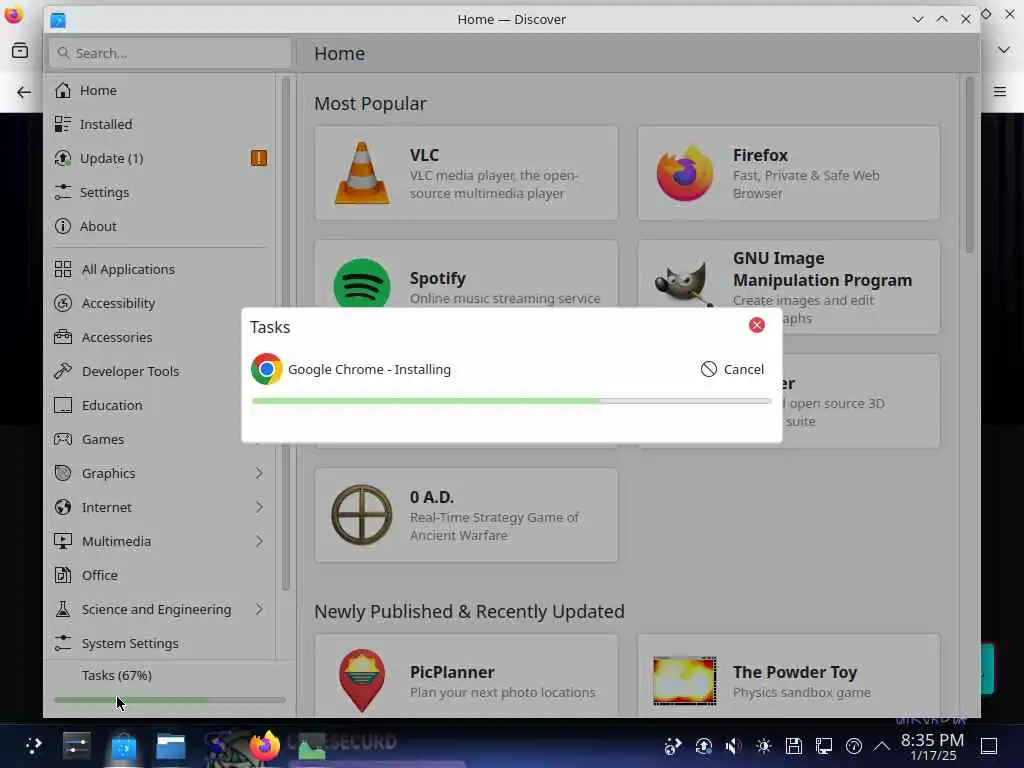Open the PicPlanner app card
This screenshot has height=768, width=1024.
(466, 676)
